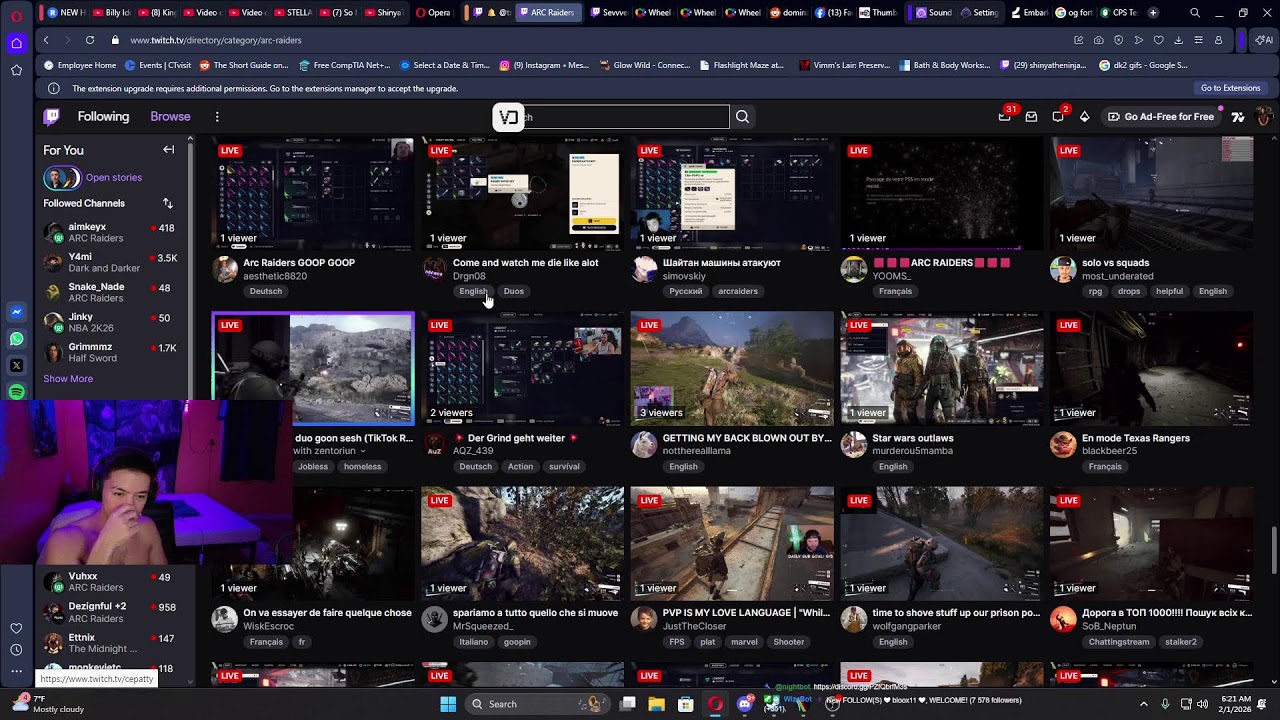
Task: Click the Windows taskbar Search box
Action: point(538,704)
